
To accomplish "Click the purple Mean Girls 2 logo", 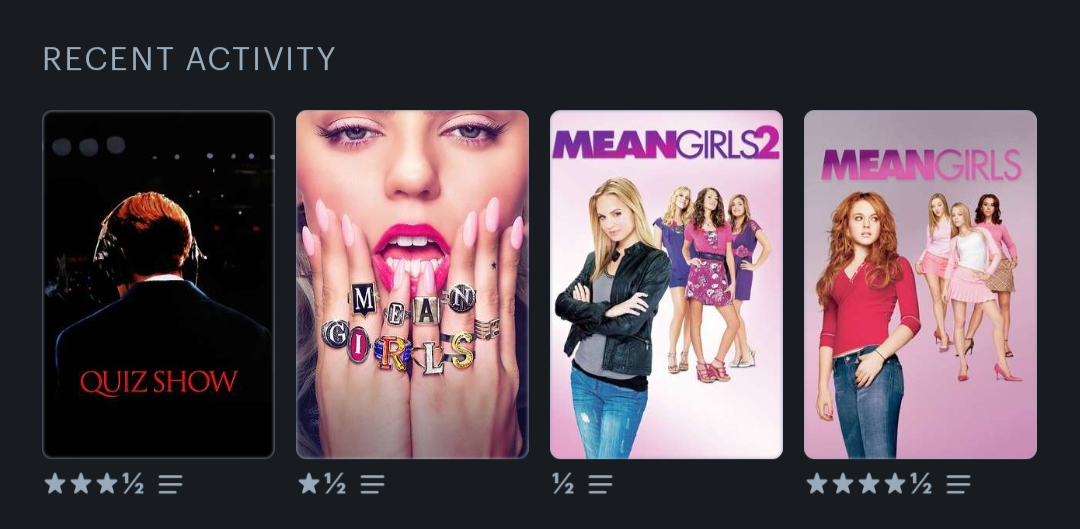I will (665, 143).
